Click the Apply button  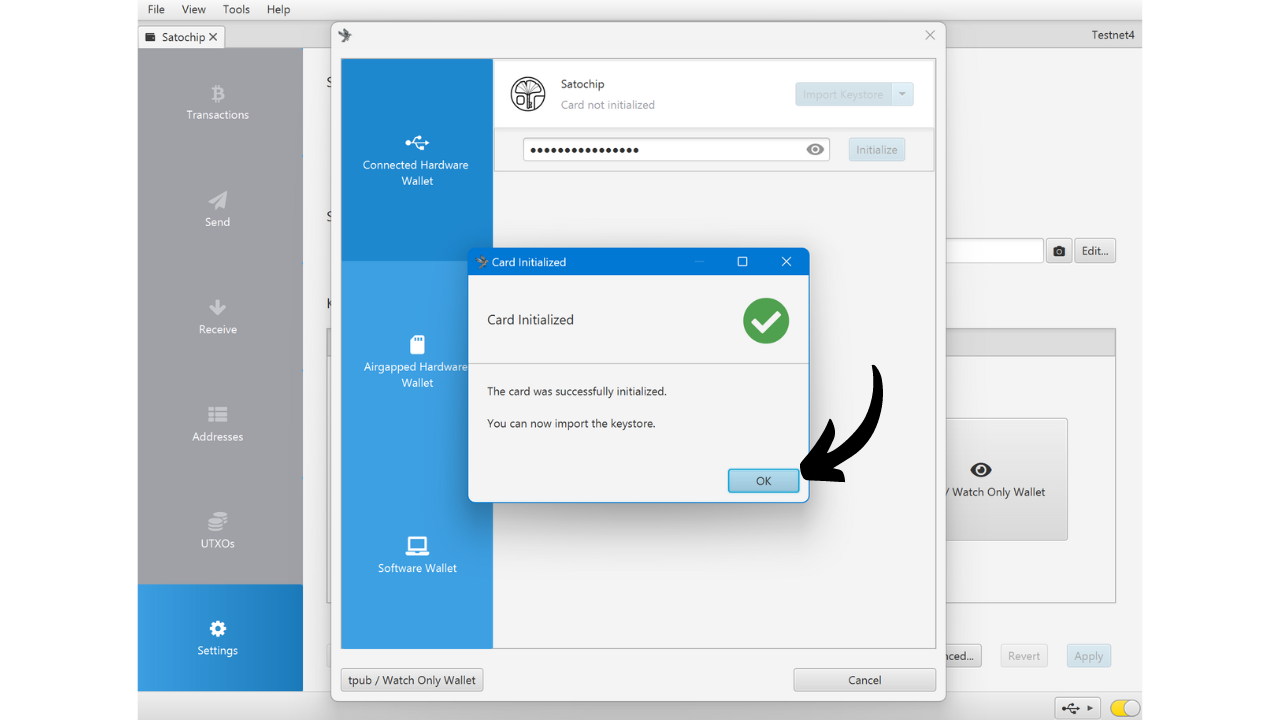click(x=1089, y=656)
